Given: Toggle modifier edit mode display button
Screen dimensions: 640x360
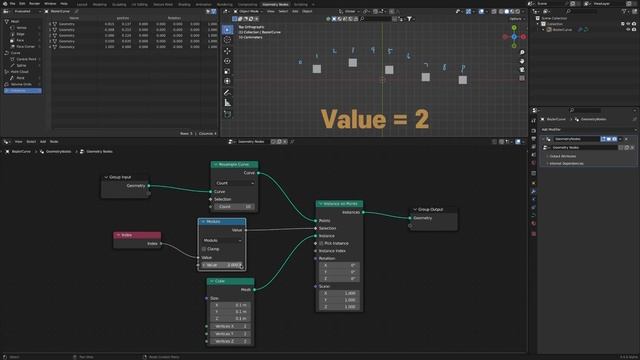Looking at the screenshot, I should pyautogui.click(x=603, y=139).
